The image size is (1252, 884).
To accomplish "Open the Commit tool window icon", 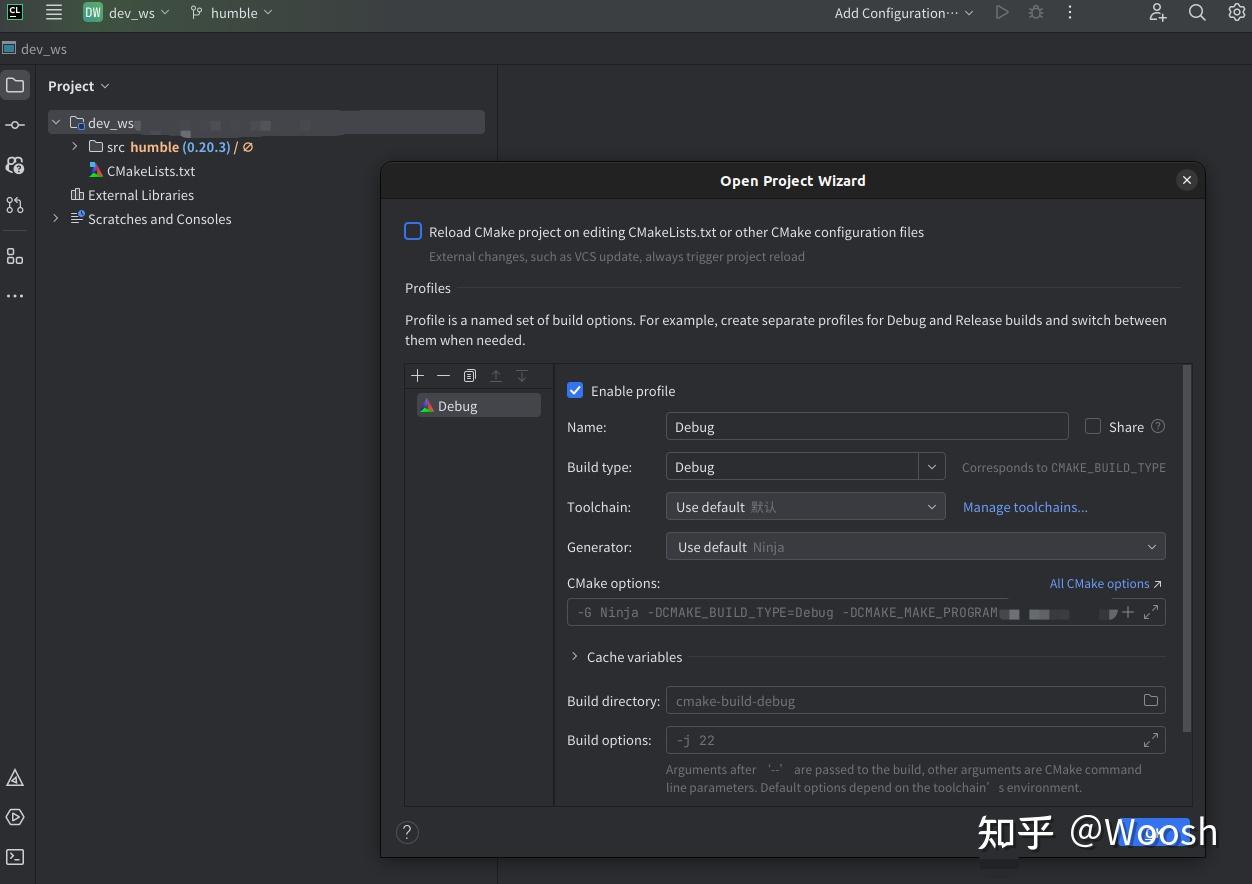I will coord(15,125).
